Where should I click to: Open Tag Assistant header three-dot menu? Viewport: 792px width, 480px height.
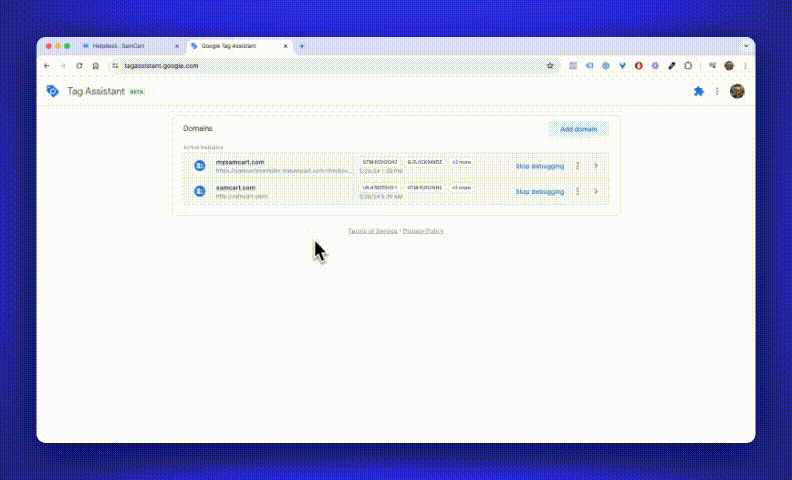click(717, 91)
